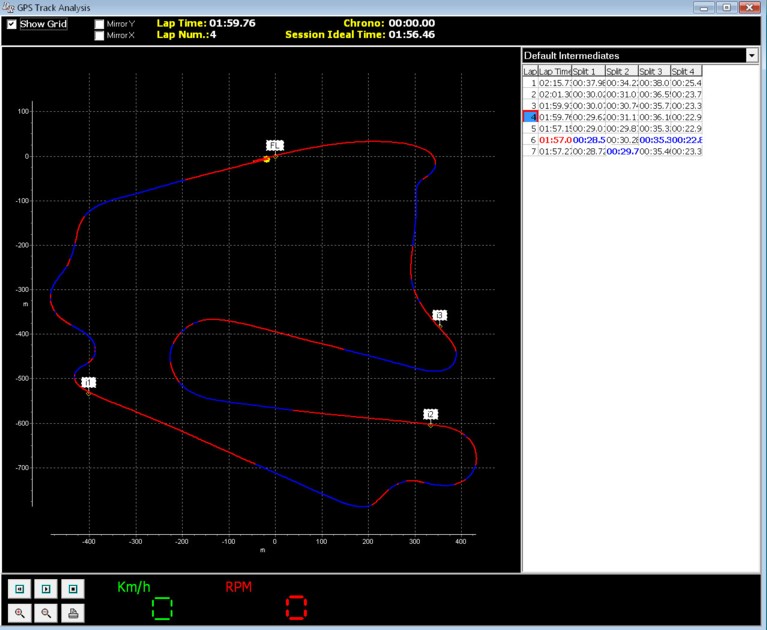The image size is (767, 630).
Task: Click the green Km/h speed digit display
Action: click(x=161, y=607)
